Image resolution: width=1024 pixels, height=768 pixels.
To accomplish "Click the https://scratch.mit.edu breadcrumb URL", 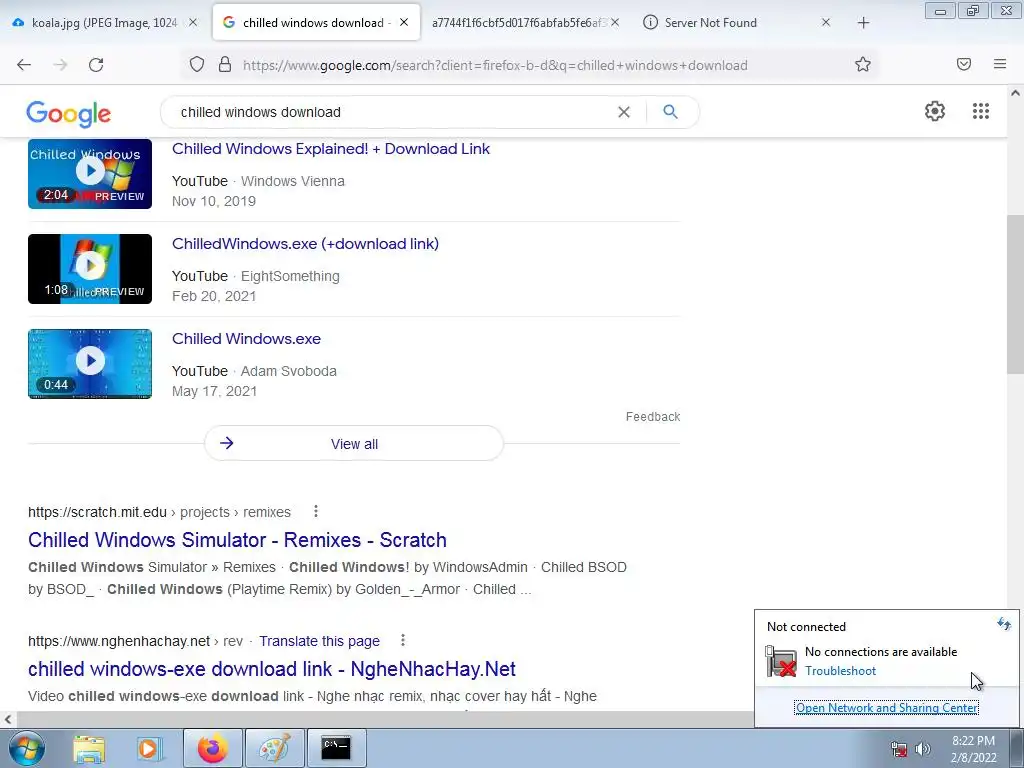I will [97, 513].
